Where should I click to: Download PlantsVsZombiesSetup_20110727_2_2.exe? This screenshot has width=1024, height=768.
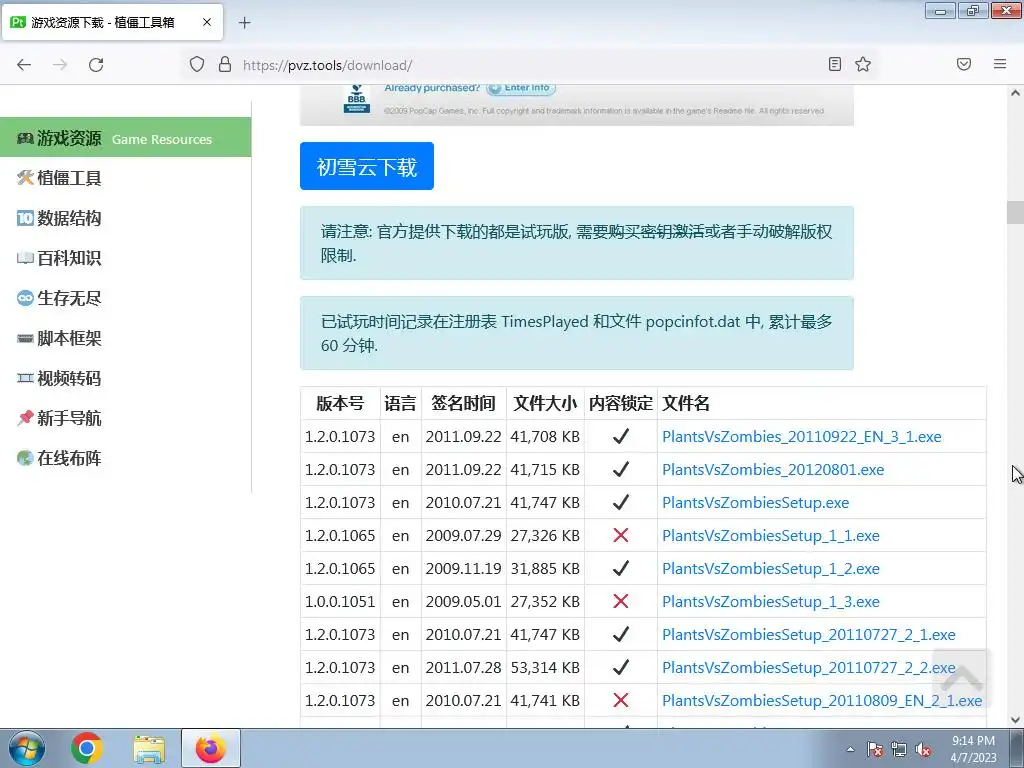pos(808,667)
